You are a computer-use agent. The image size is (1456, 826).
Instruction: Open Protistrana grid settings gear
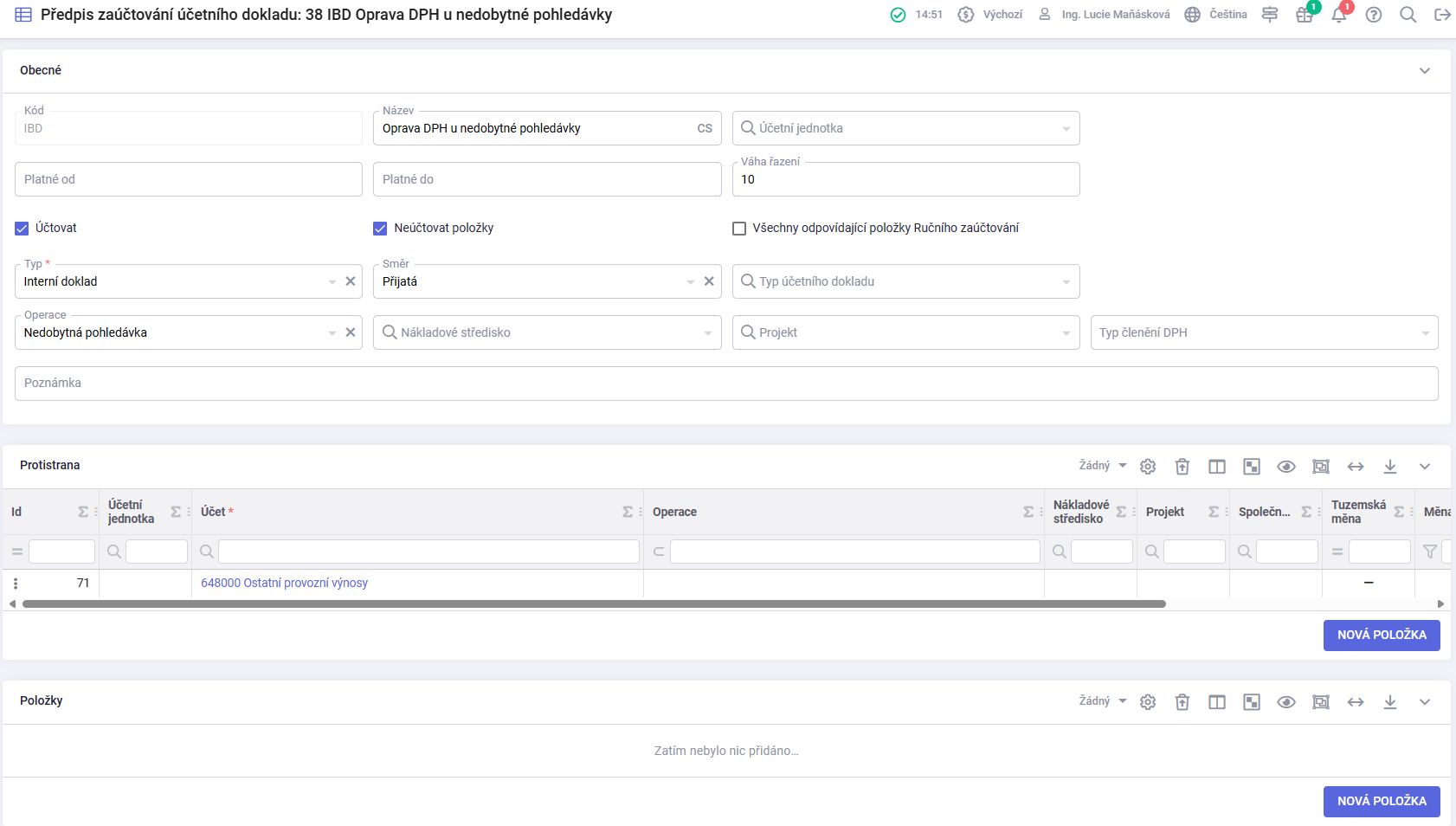click(x=1148, y=467)
